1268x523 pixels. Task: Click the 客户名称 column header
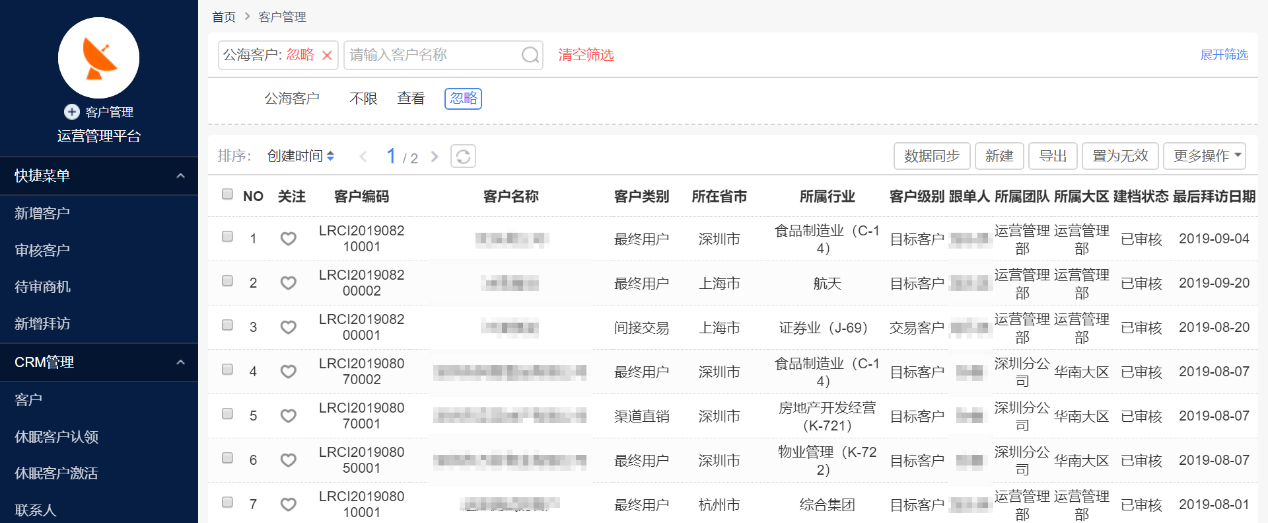(510, 197)
